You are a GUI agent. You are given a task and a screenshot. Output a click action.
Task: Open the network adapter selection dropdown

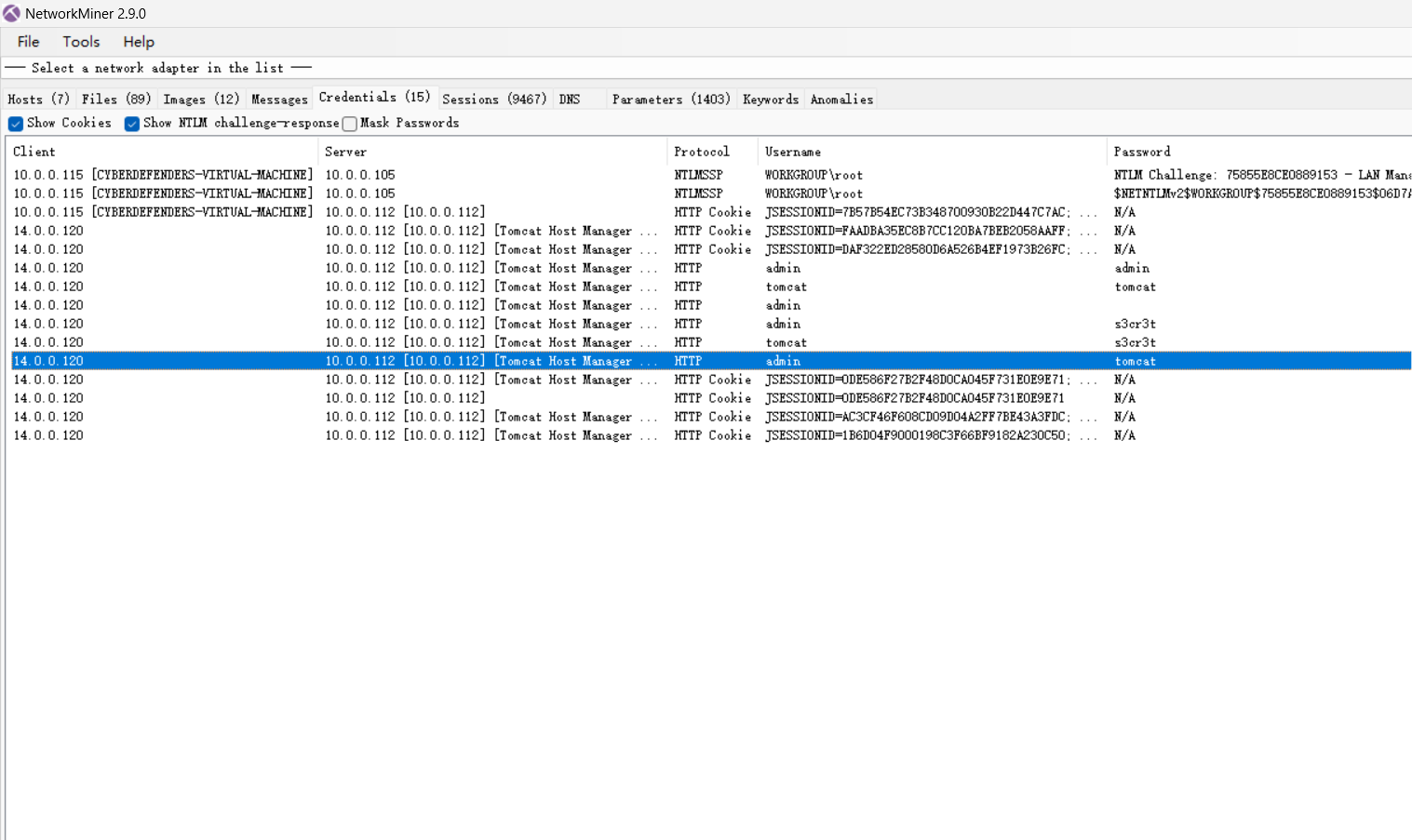707,68
